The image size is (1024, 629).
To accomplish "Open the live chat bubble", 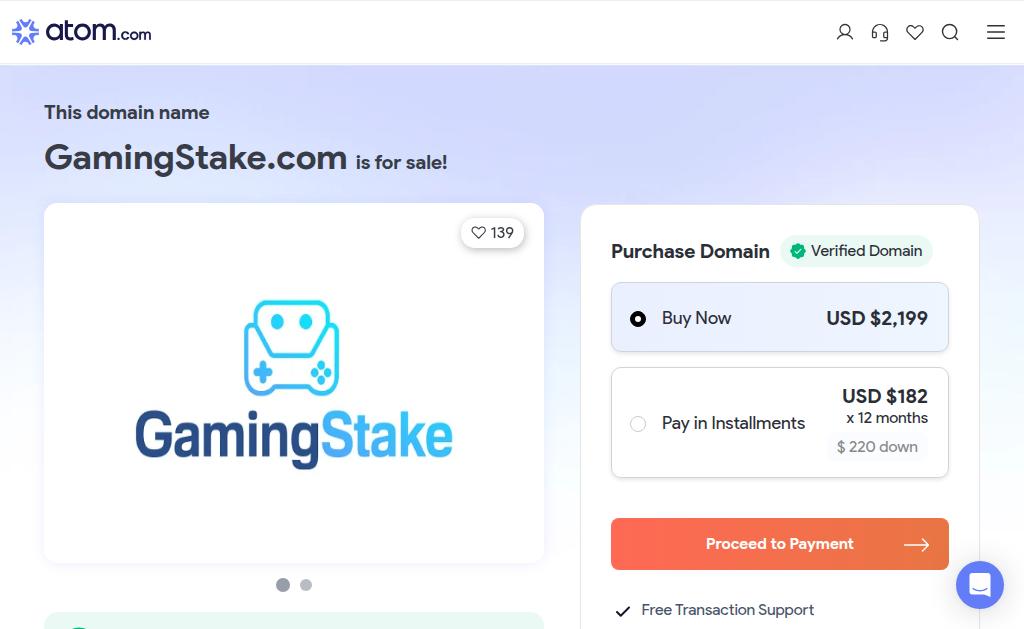I will click(x=980, y=585).
